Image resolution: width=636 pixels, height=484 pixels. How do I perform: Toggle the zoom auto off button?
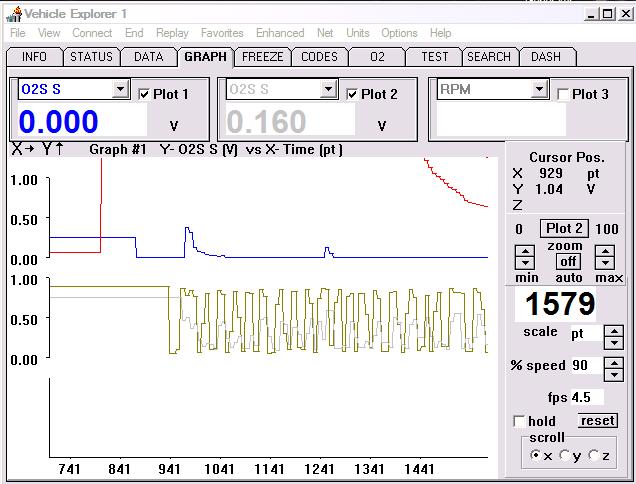tap(567, 261)
